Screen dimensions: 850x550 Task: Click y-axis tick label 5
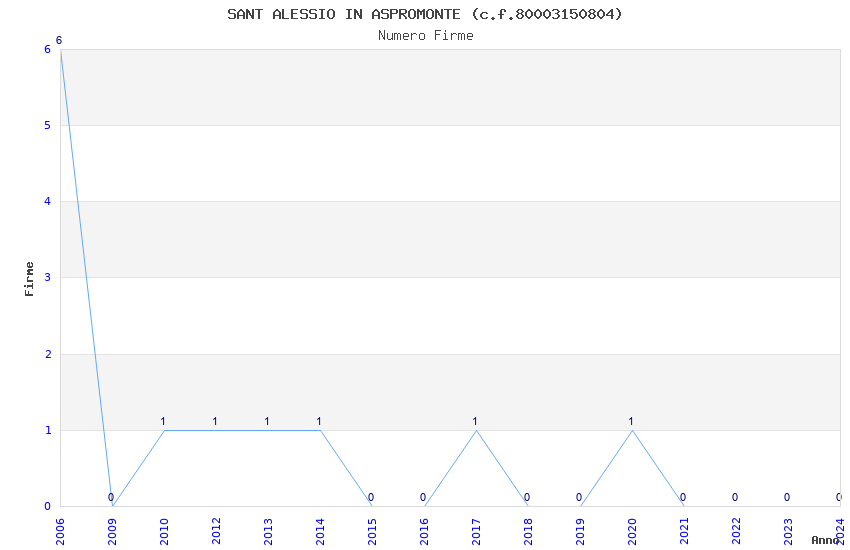[x=48, y=126]
